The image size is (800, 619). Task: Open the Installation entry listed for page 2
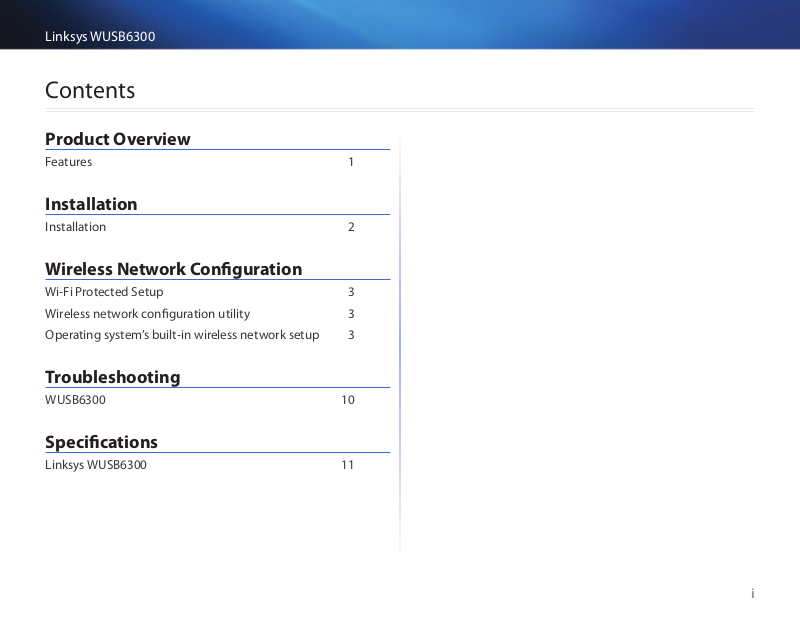pos(75,227)
